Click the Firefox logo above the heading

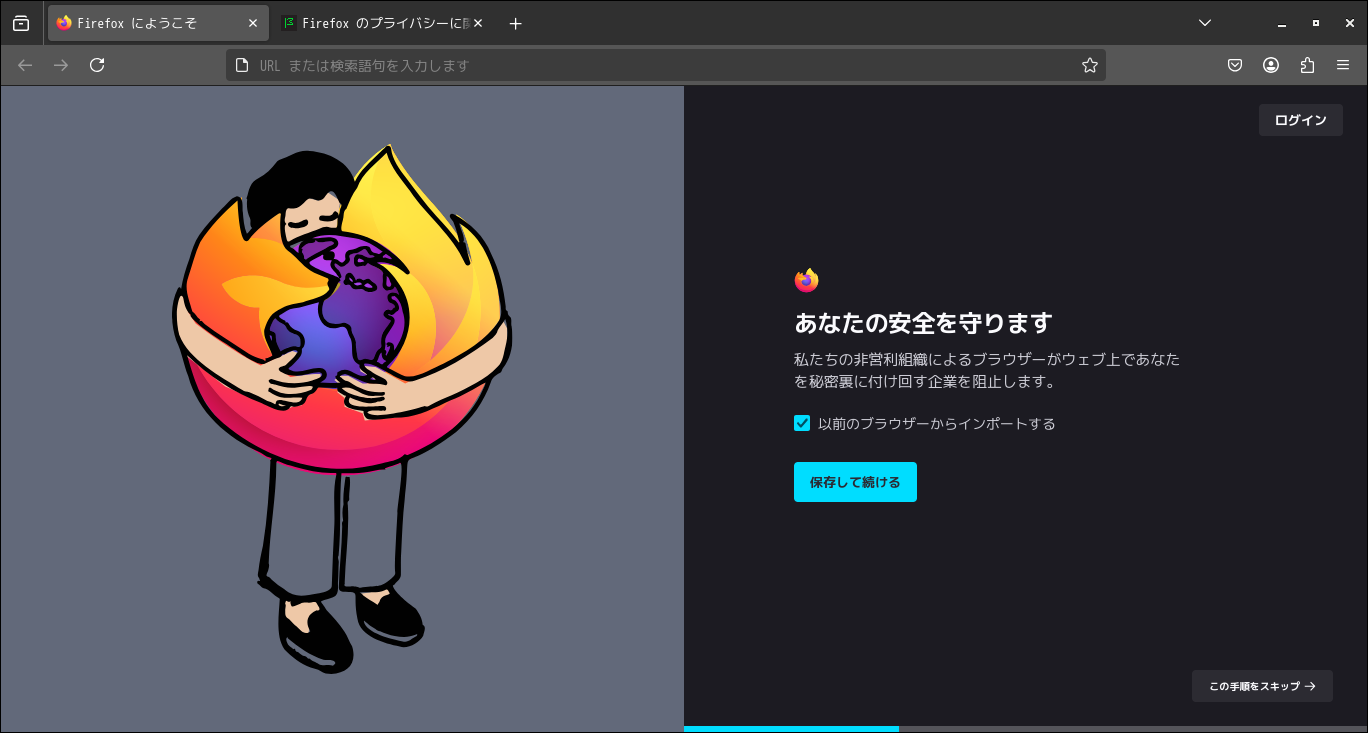click(x=806, y=281)
